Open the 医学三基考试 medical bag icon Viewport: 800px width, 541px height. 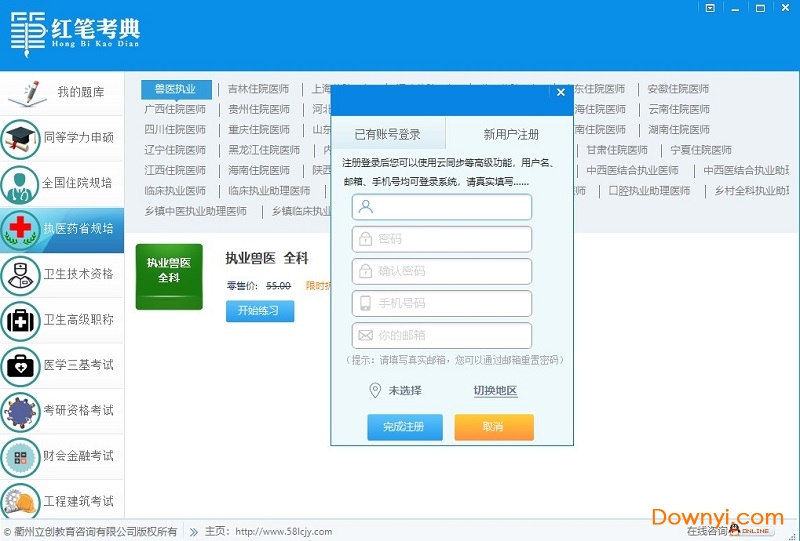tap(20, 365)
